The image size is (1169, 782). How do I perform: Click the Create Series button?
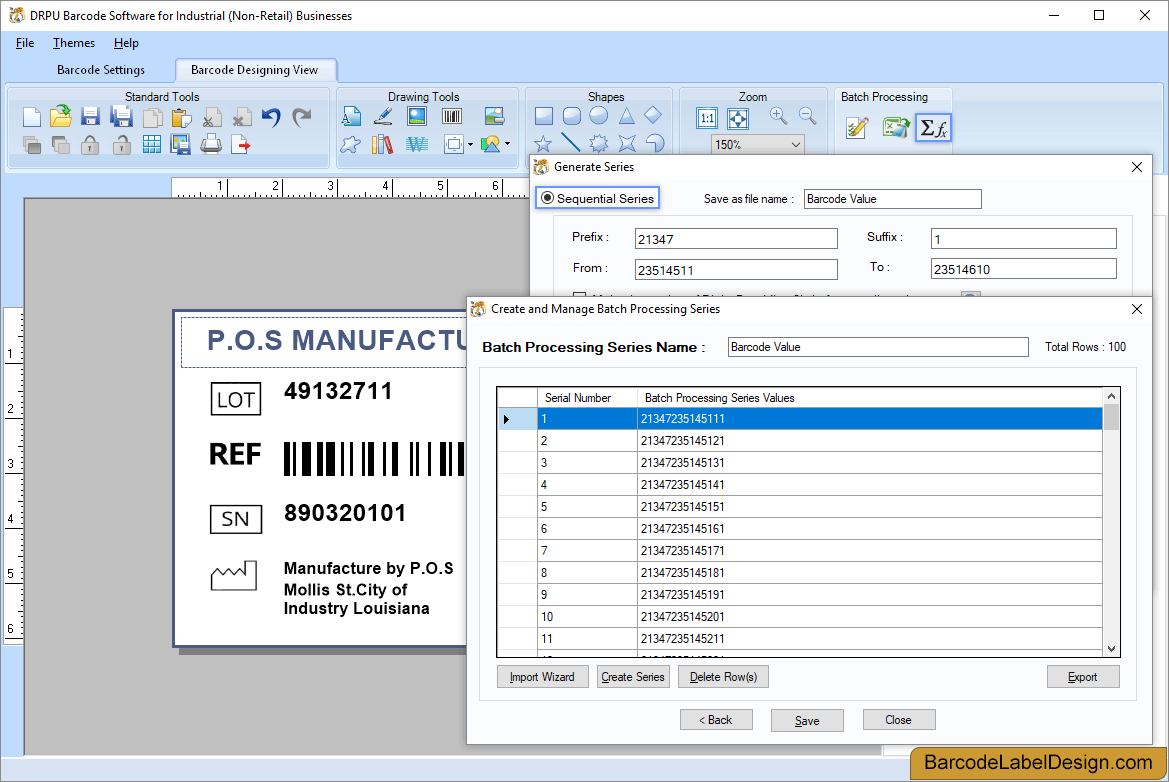coord(633,677)
